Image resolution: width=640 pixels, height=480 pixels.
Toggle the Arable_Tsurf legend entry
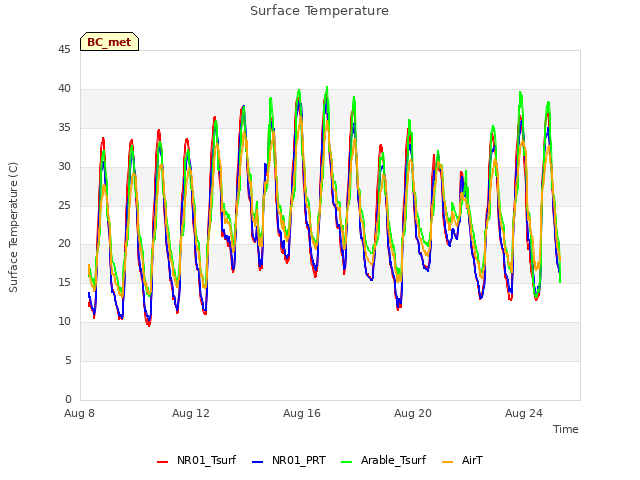[x=383, y=460]
